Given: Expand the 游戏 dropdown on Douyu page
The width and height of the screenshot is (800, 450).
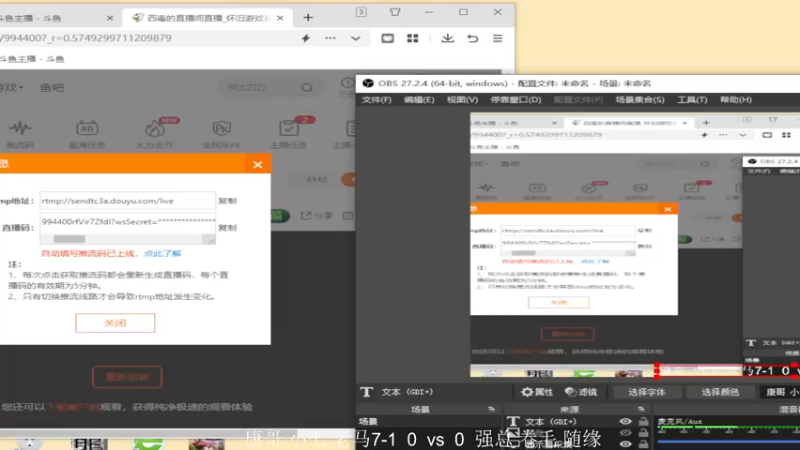Looking at the screenshot, I should [11, 88].
